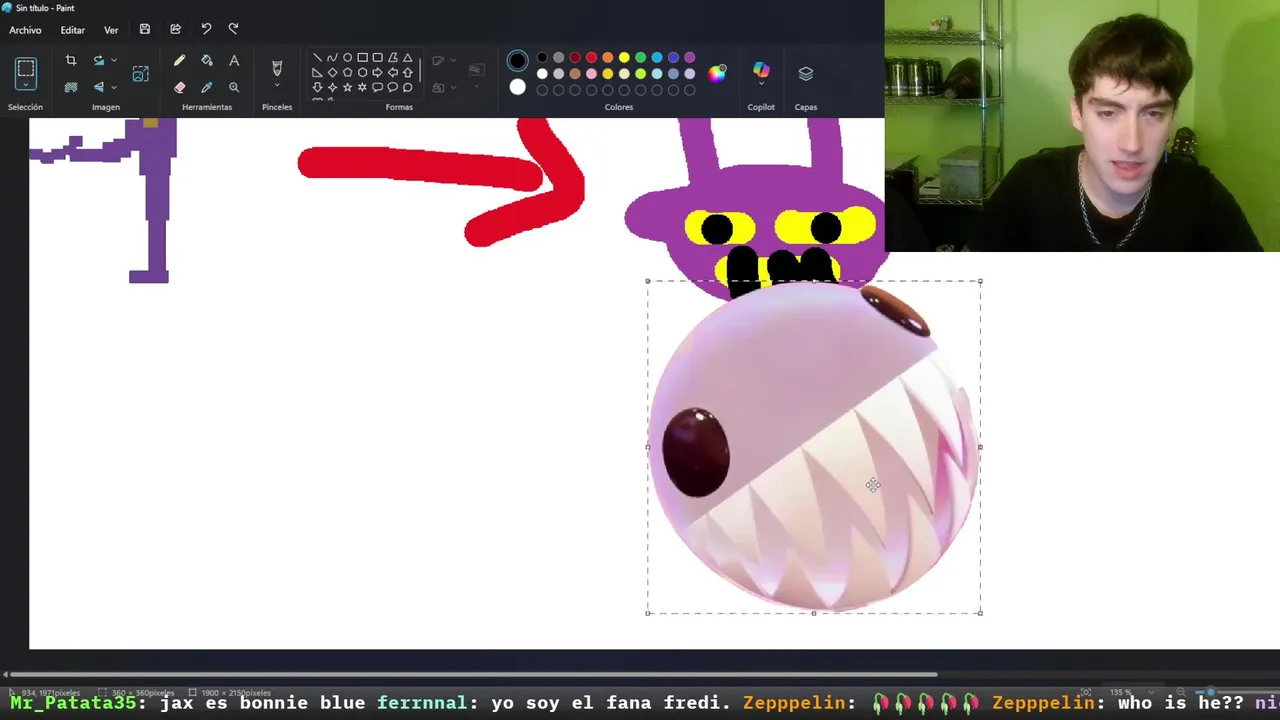Choose the Diamond shape
Image resolution: width=1280 pixels, height=720 pixels.
coord(332,73)
